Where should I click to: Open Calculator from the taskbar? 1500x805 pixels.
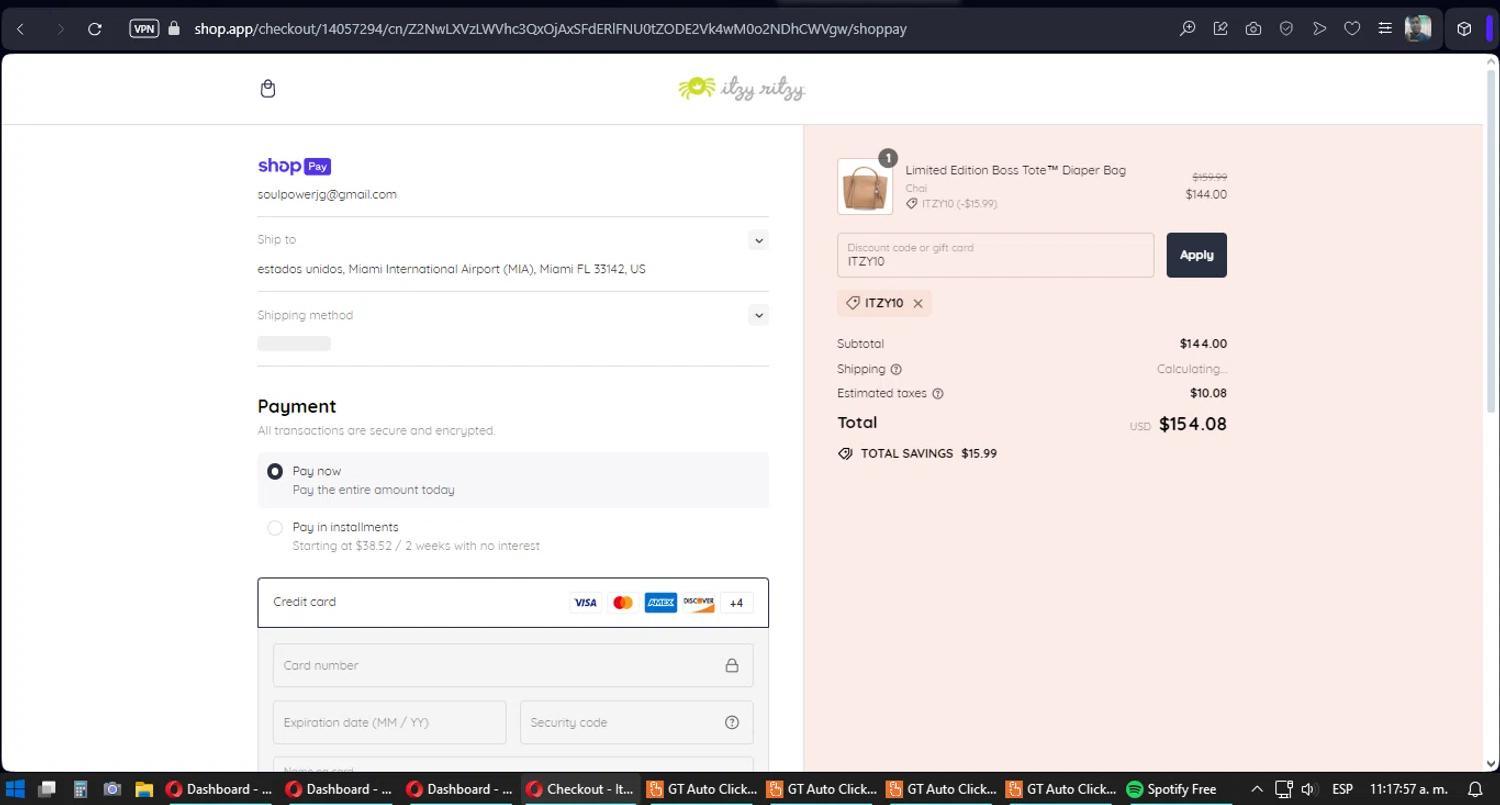point(80,789)
